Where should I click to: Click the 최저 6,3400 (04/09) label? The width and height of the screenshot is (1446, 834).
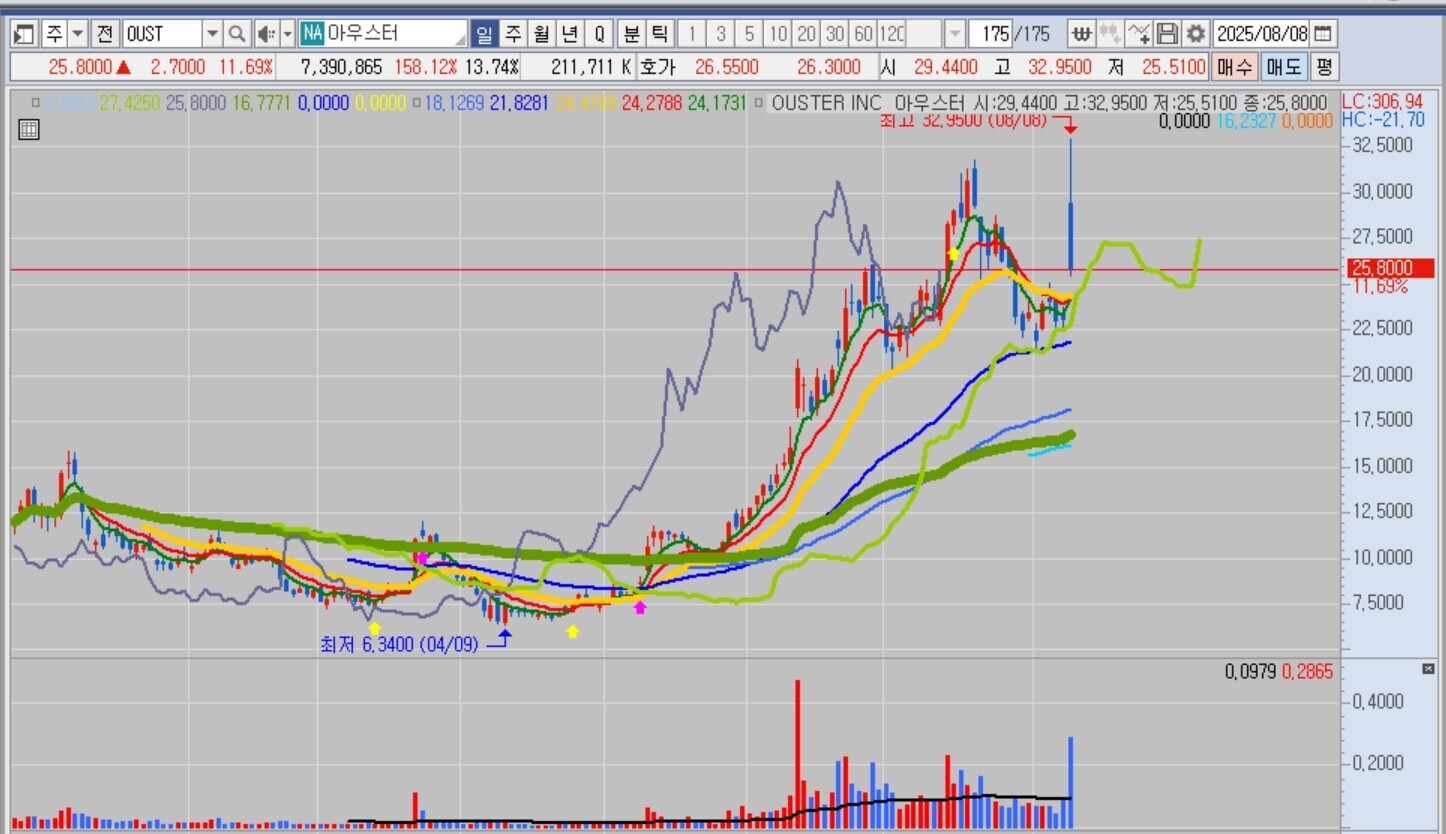pyautogui.click(x=399, y=644)
